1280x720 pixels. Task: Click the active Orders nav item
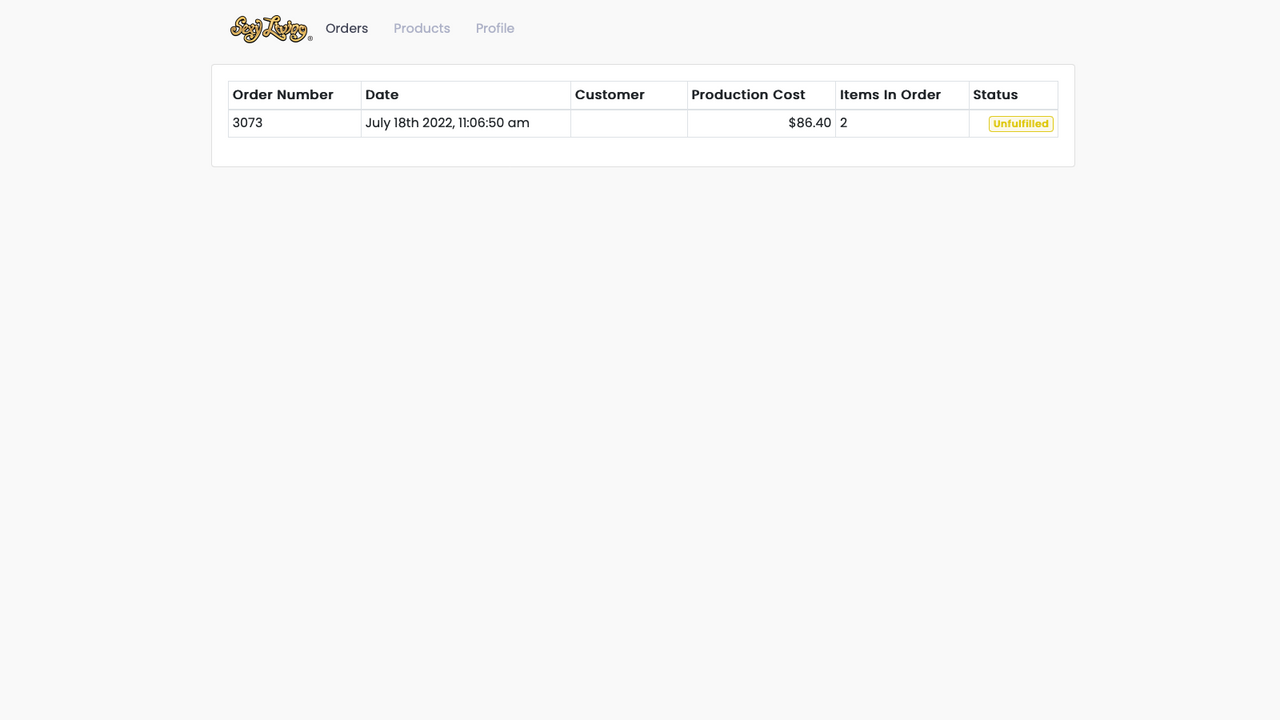click(346, 28)
